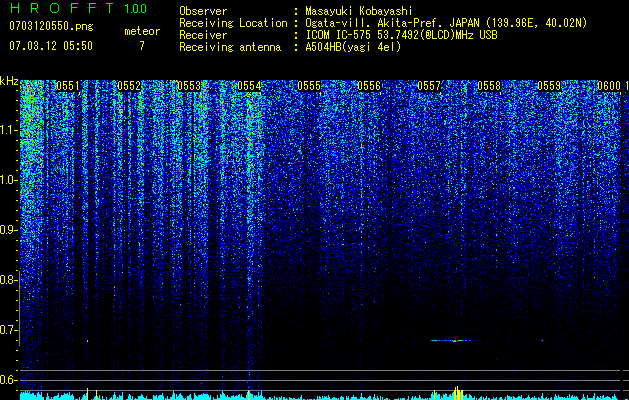This screenshot has height=400, width=629.
Task: Click the small echo dot below 0551
Action: click(87, 341)
